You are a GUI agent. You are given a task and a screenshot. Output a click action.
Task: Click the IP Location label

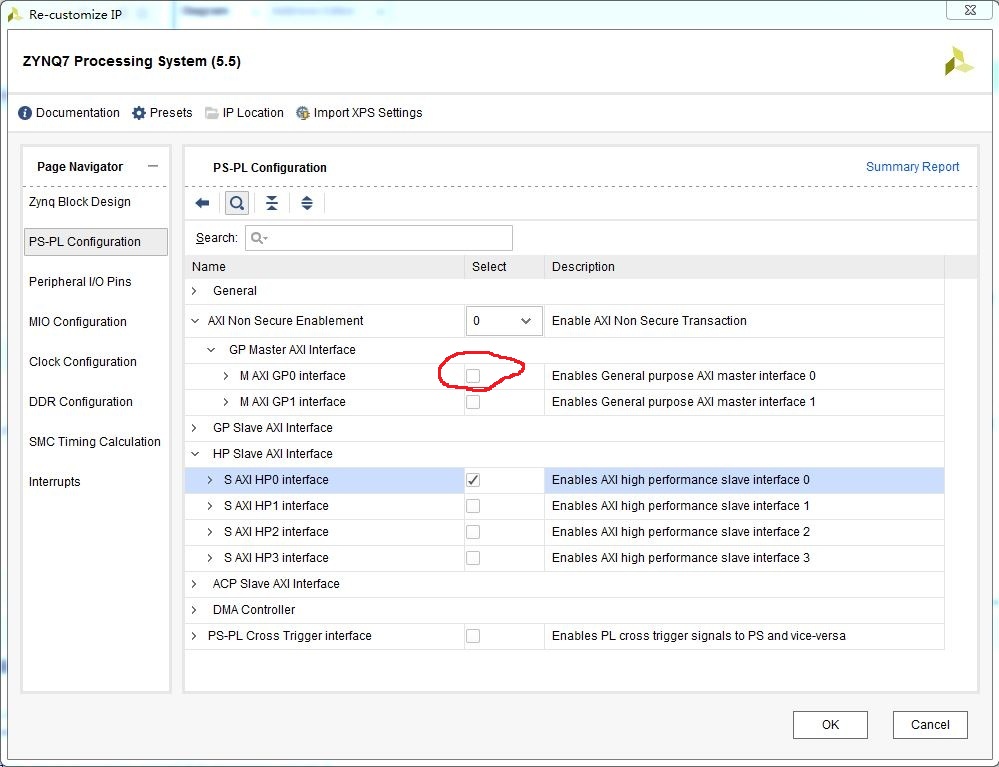[253, 113]
